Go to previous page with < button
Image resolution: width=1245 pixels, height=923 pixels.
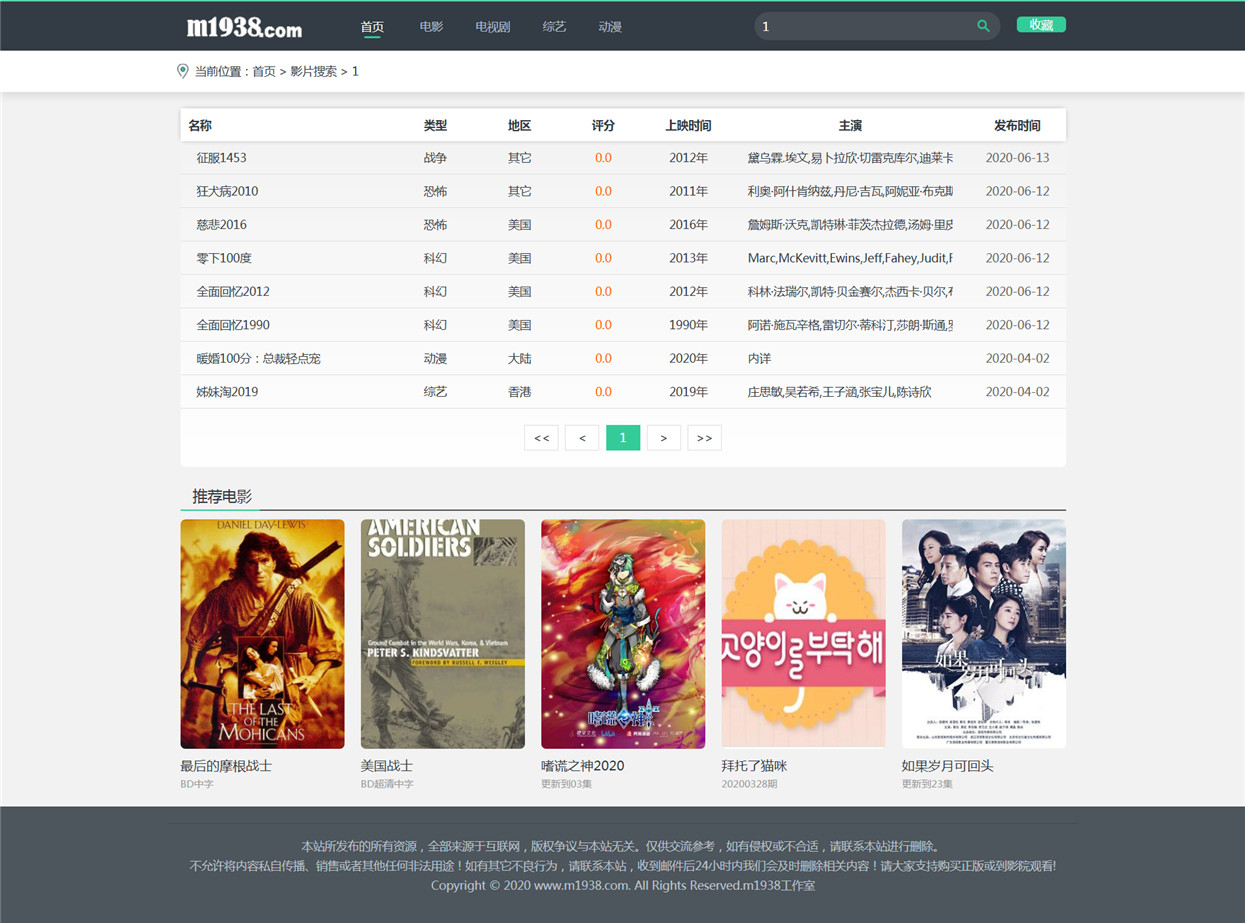582,438
